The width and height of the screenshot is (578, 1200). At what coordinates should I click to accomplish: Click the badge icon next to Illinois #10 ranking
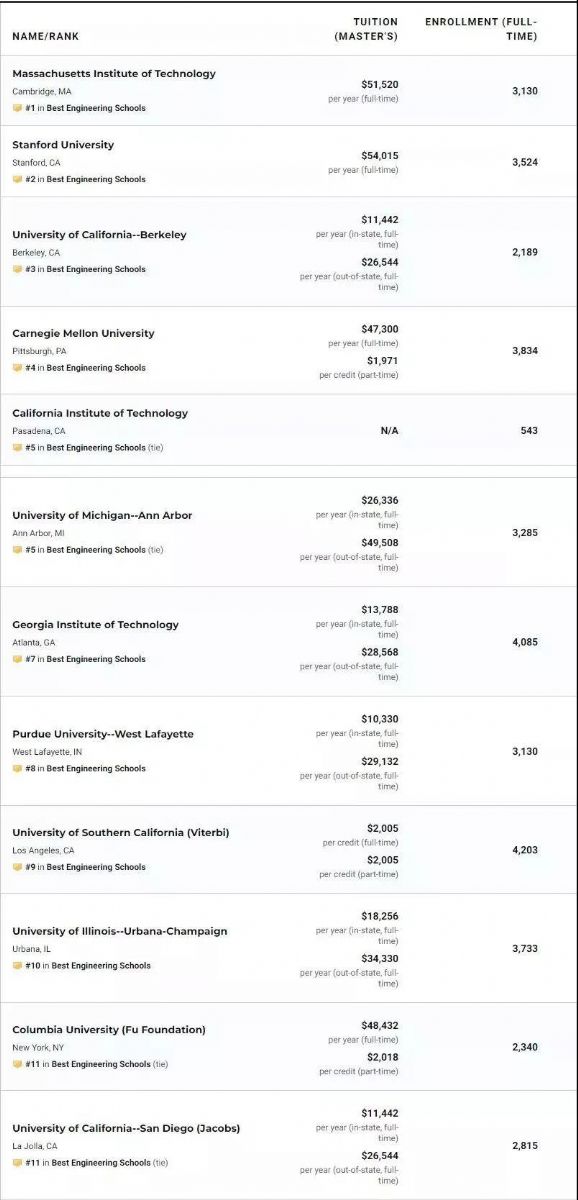[x=17, y=966]
